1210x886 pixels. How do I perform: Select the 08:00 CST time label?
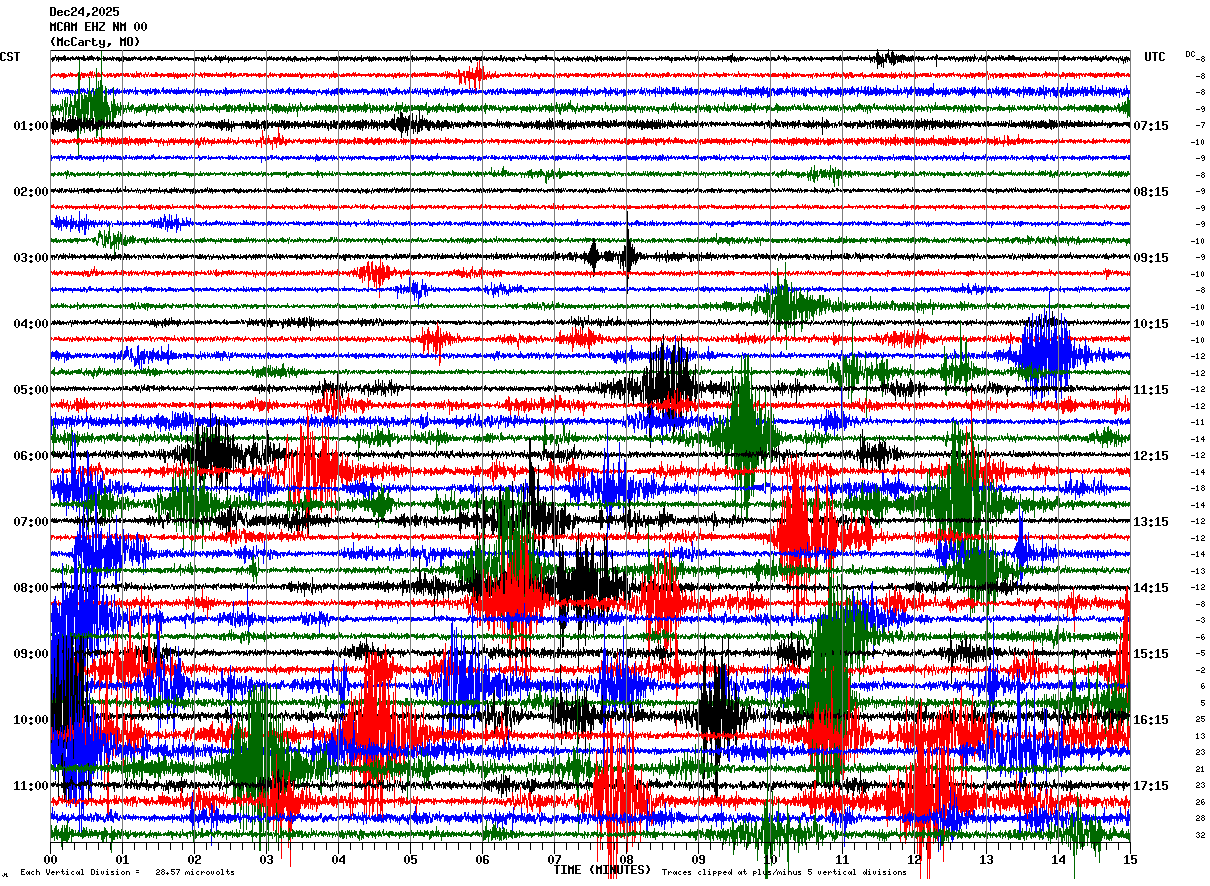click(31, 588)
